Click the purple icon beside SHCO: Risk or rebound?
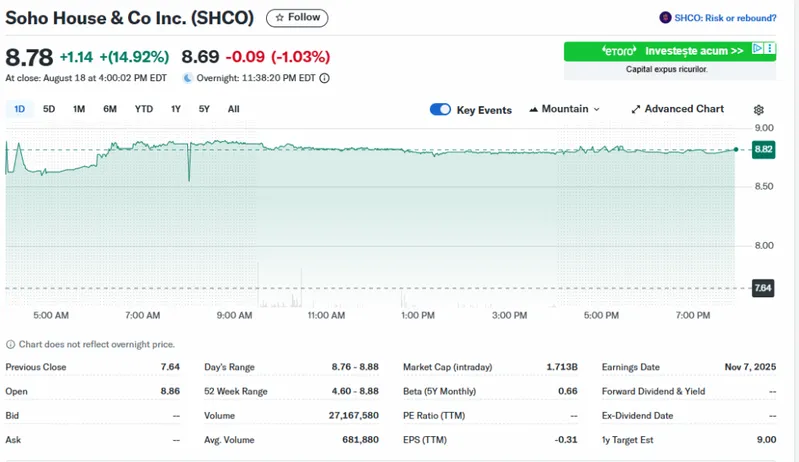Viewport: 799px width, 462px height. 665,18
